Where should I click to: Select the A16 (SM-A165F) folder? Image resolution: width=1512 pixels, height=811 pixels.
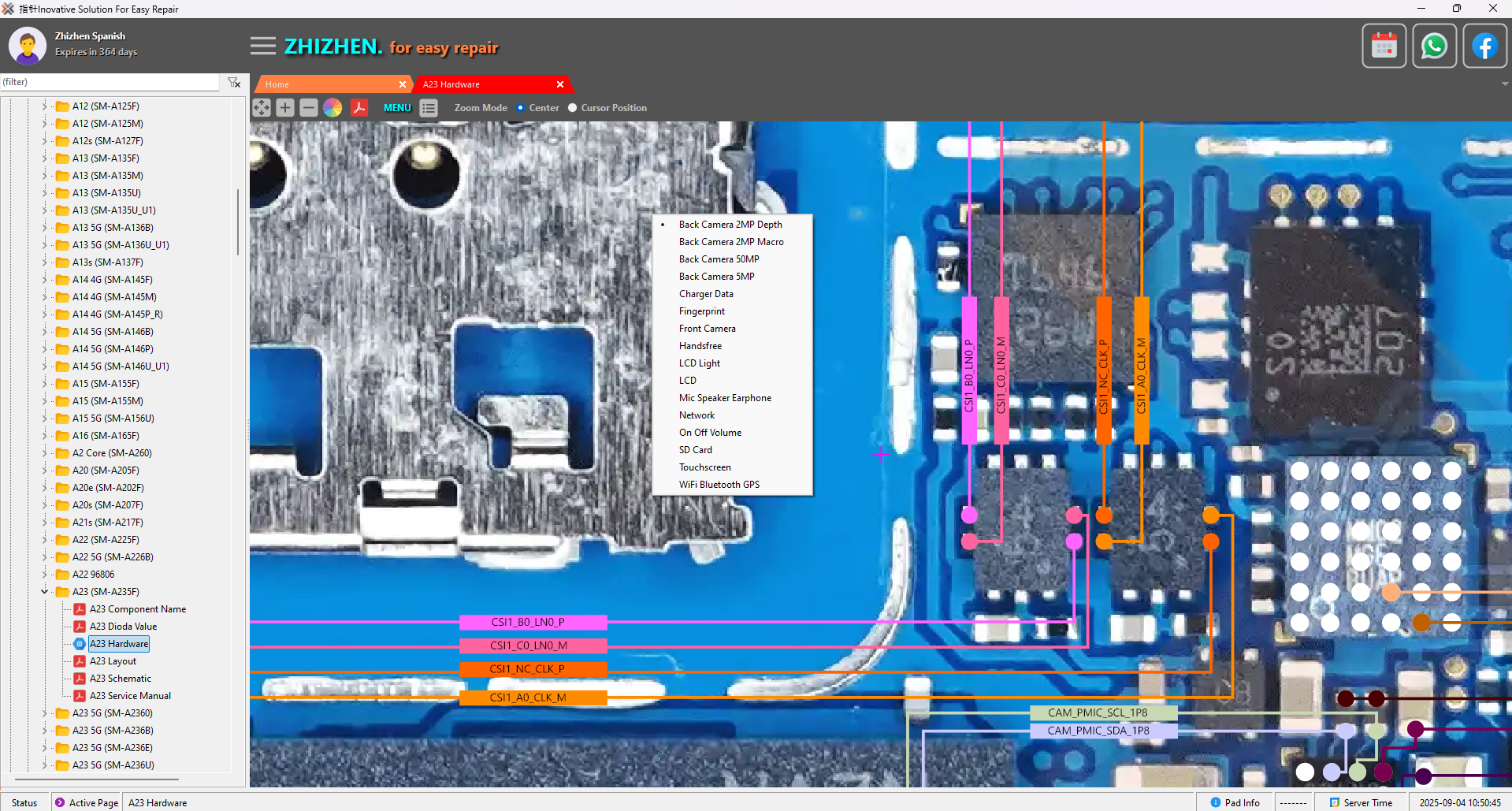point(106,436)
